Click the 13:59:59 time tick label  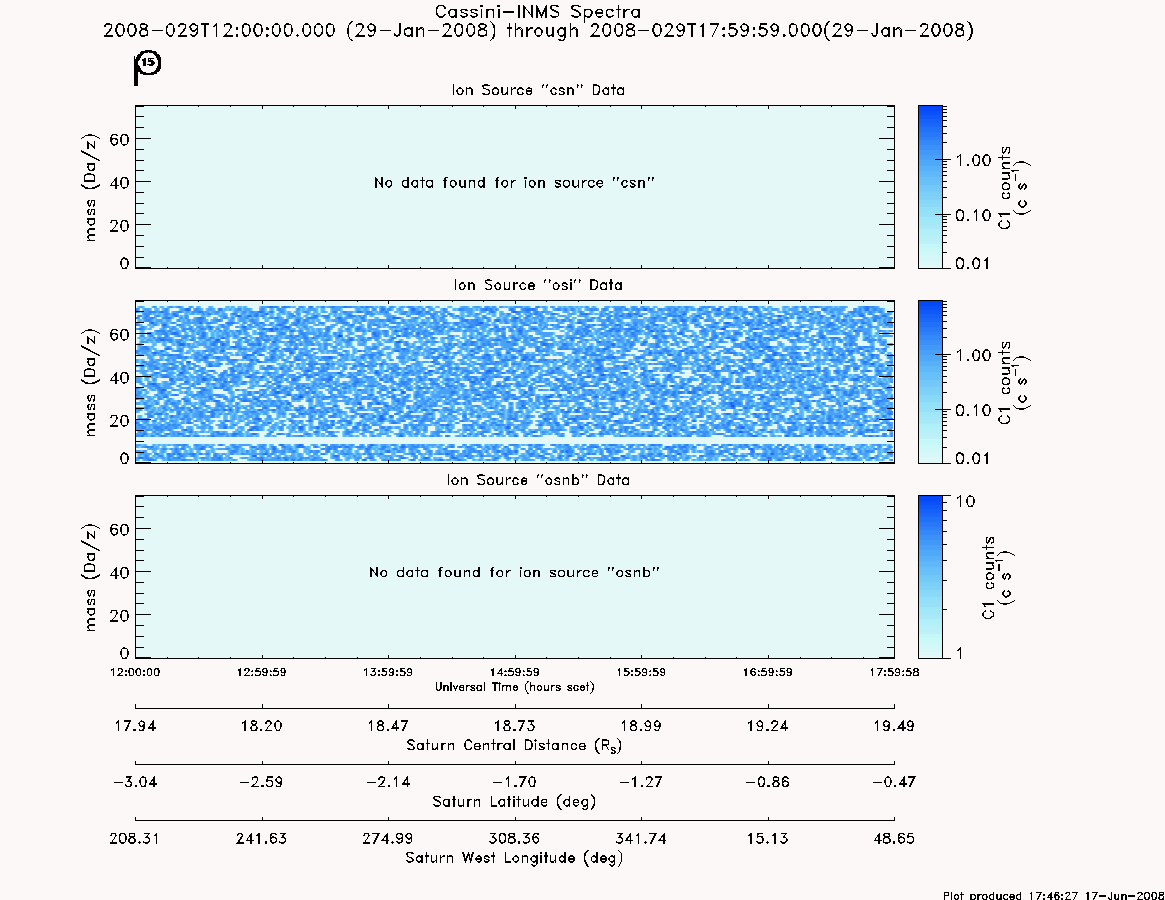tap(388, 672)
